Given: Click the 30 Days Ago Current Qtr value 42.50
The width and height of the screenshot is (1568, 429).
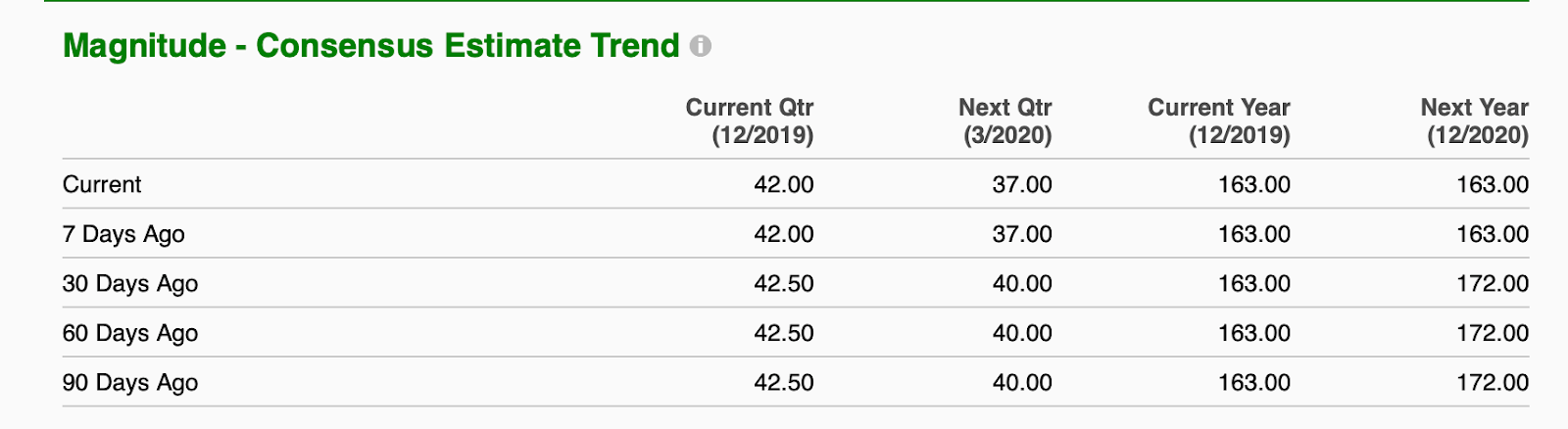Looking at the screenshot, I should (x=784, y=284).
